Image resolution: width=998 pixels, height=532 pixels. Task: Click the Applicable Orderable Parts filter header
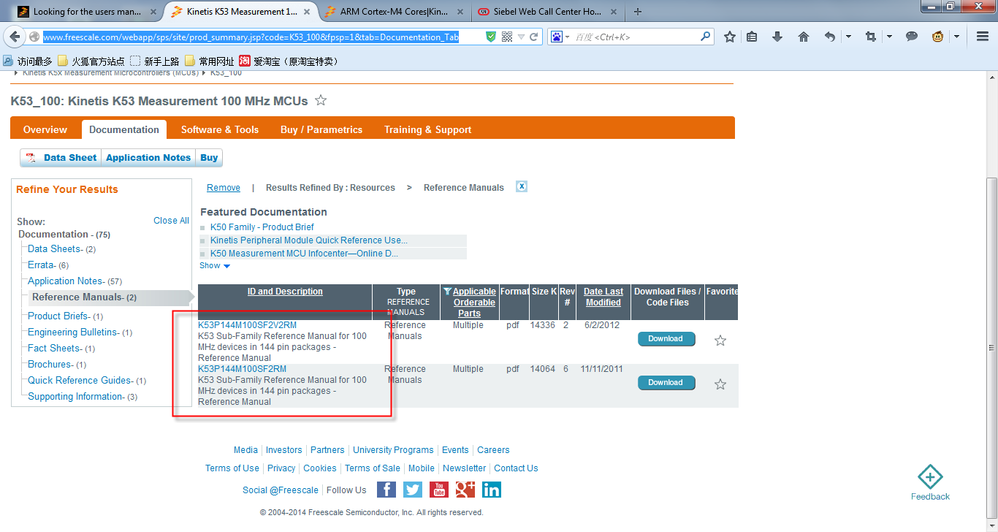pos(469,302)
